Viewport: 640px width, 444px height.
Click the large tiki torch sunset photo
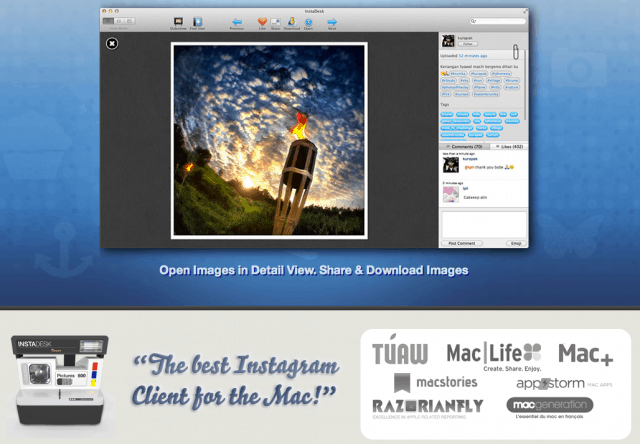click(269, 140)
